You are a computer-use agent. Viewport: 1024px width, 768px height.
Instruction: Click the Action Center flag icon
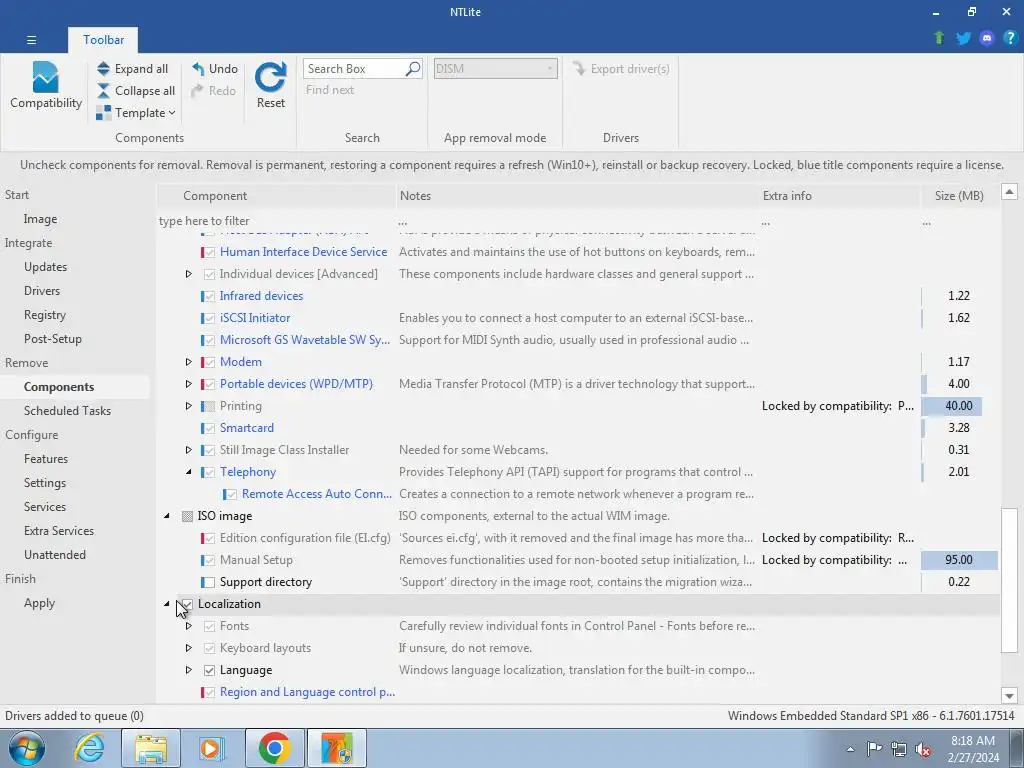(874, 748)
